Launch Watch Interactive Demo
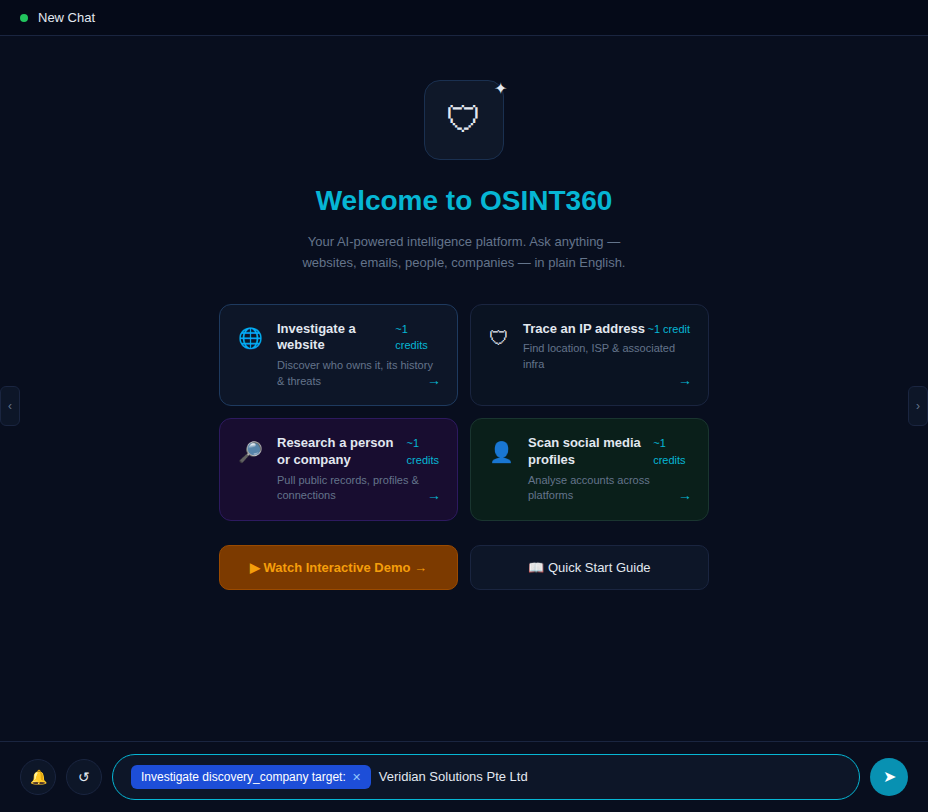The width and height of the screenshot is (928, 812). click(x=338, y=568)
